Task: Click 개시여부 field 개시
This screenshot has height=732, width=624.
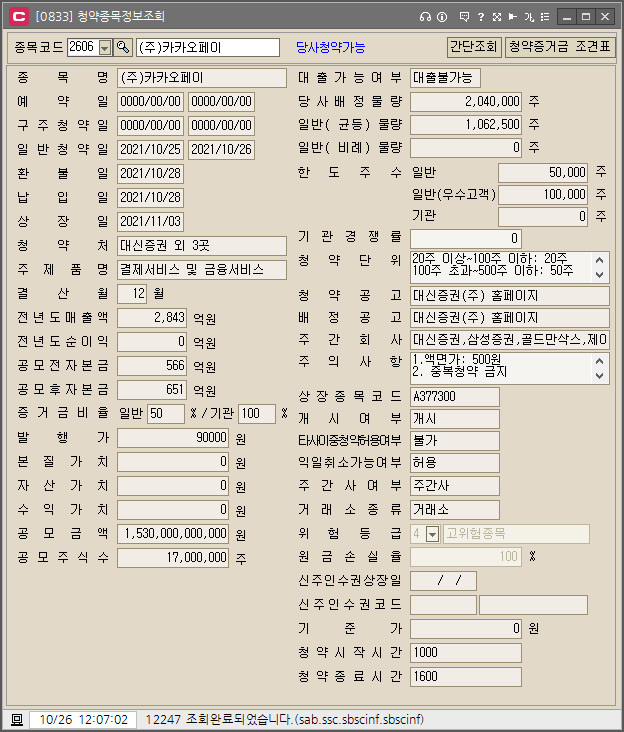Action: pos(455,419)
